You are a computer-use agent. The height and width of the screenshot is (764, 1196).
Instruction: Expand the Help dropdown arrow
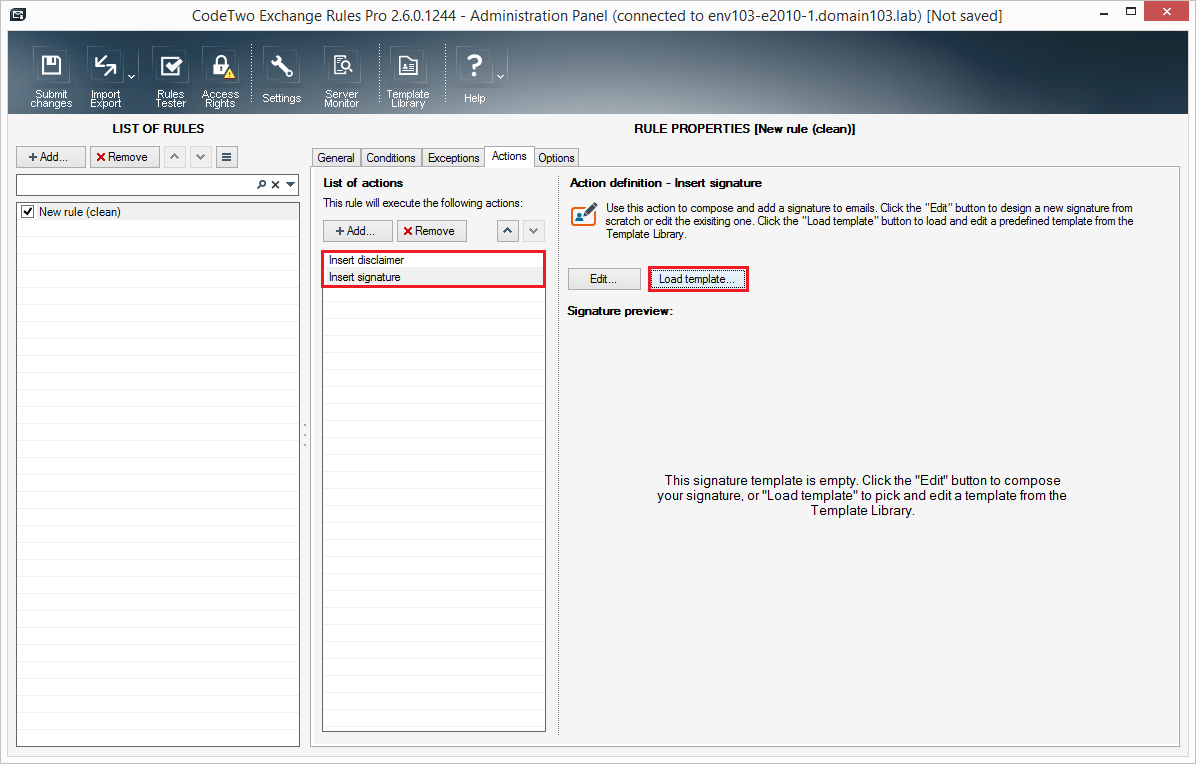point(500,77)
